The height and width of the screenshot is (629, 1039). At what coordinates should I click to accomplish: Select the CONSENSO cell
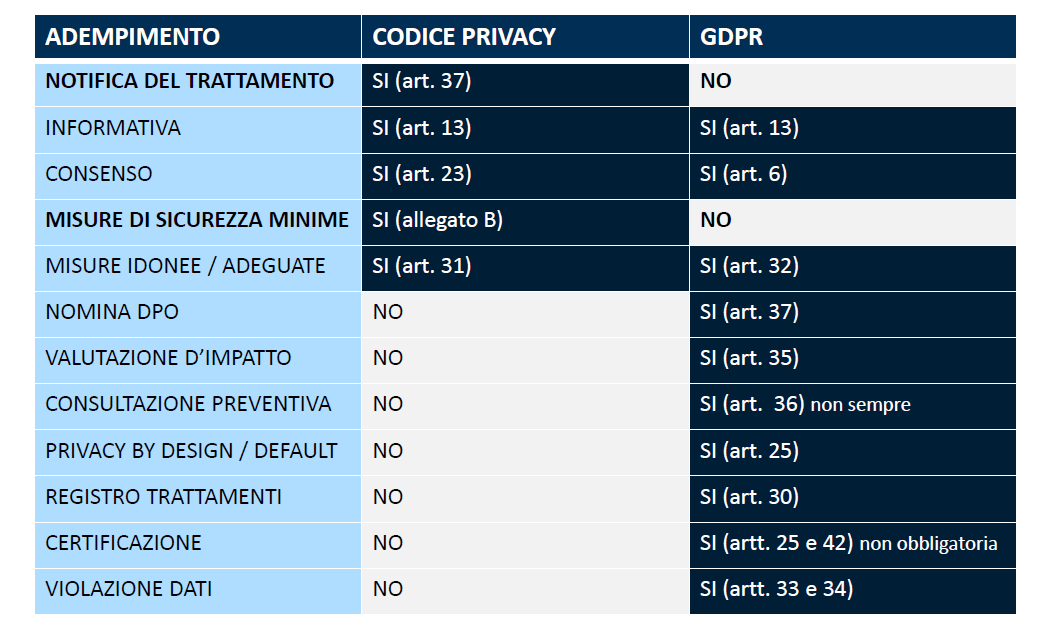tap(99, 174)
